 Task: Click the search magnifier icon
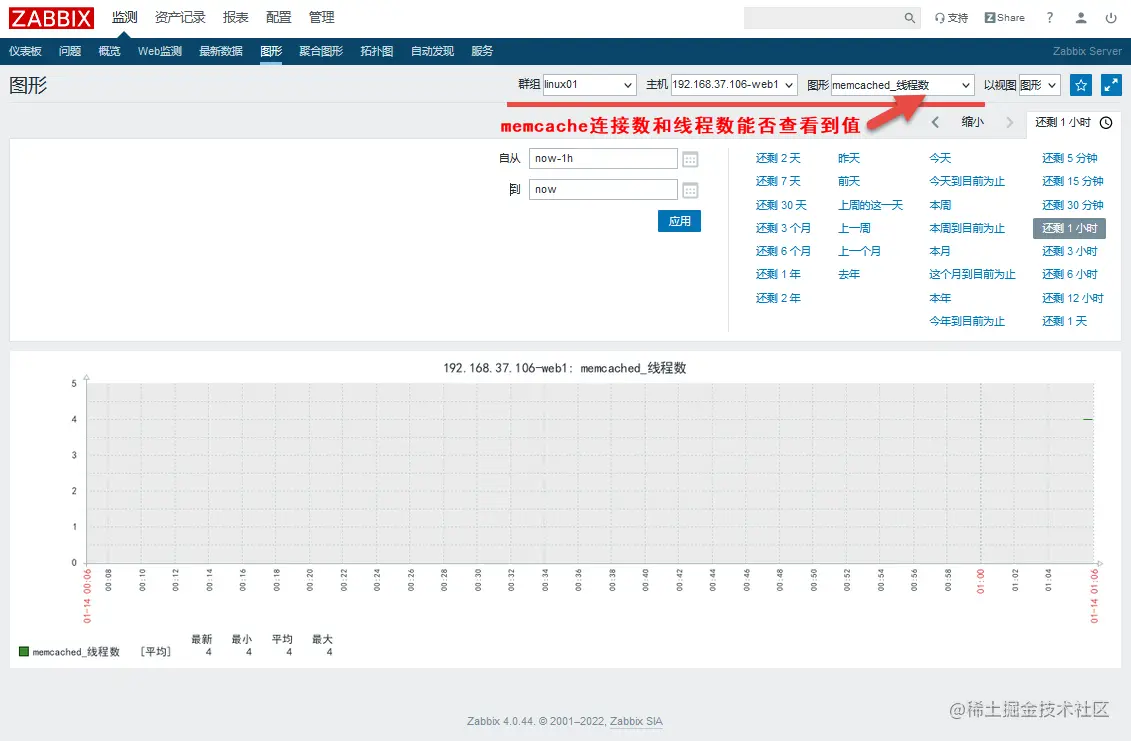tap(910, 18)
